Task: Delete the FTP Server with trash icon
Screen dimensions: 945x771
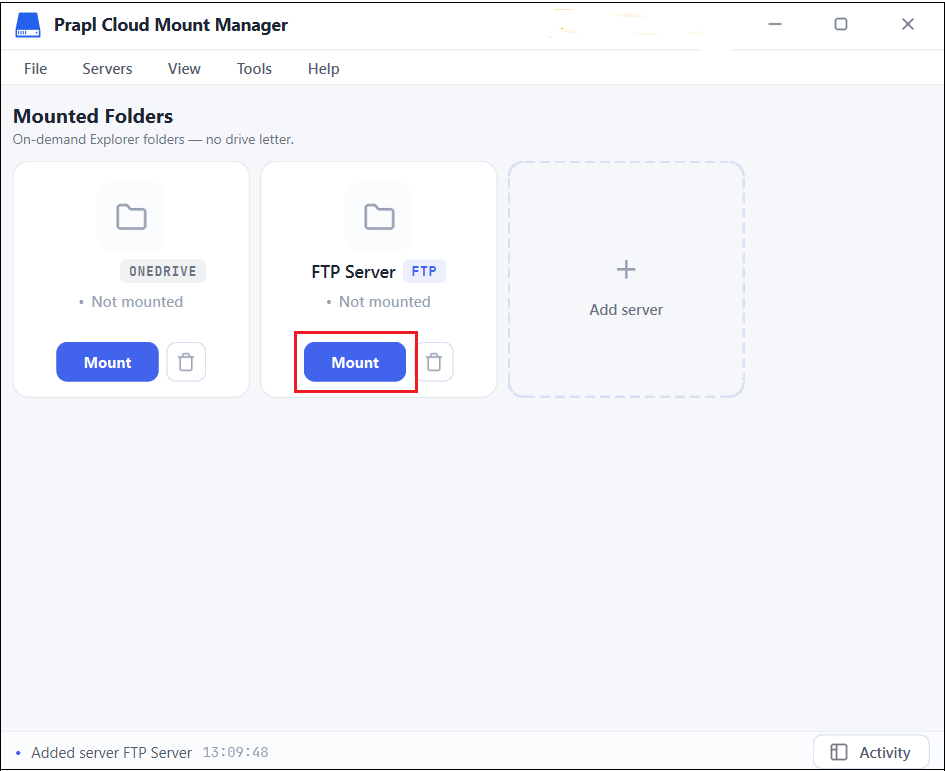Action: point(434,362)
